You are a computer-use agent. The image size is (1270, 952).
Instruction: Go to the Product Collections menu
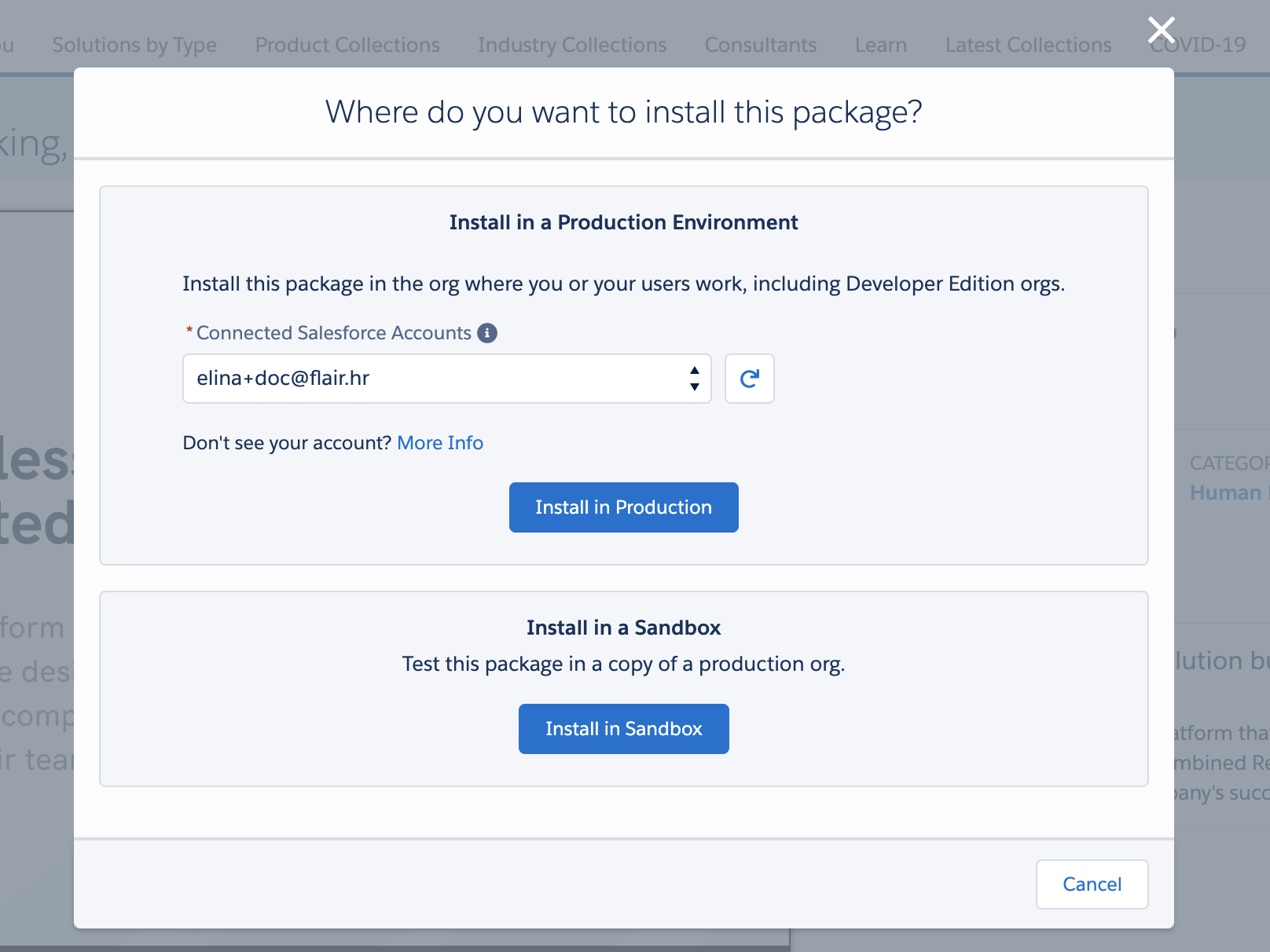(347, 45)
